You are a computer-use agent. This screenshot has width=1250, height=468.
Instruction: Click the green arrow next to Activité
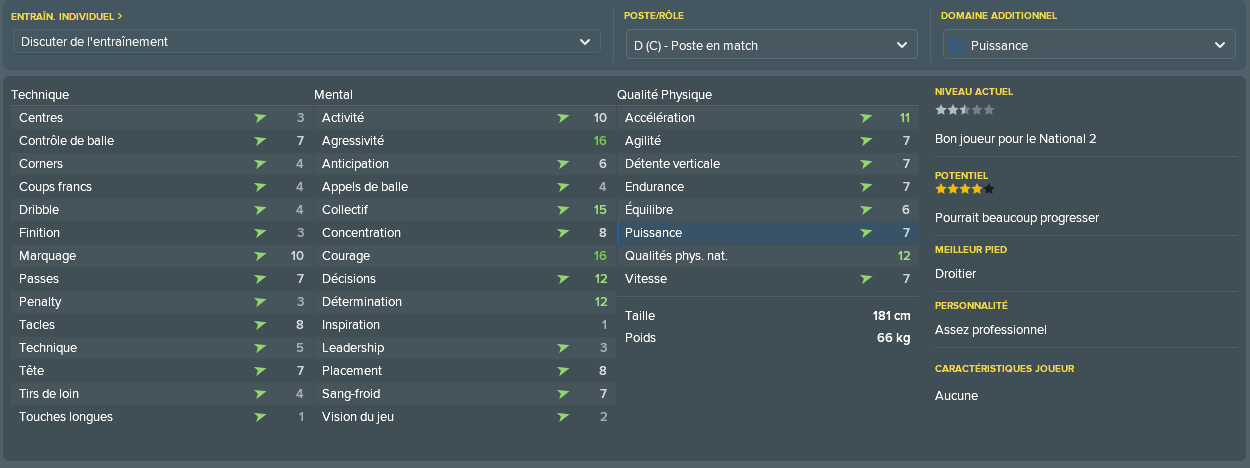tap(563, 118)
